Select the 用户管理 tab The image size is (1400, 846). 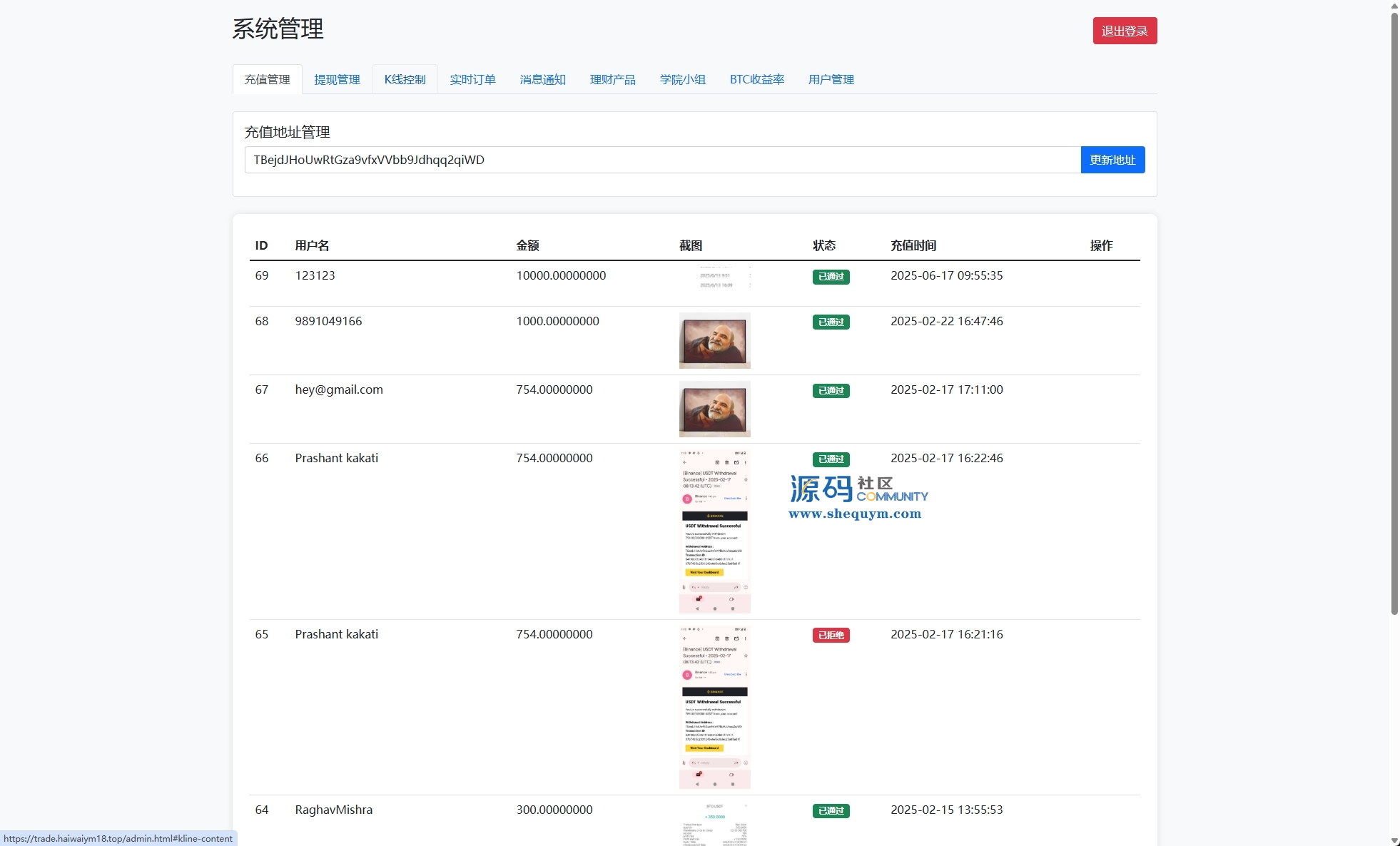click(x=831, y=79)
